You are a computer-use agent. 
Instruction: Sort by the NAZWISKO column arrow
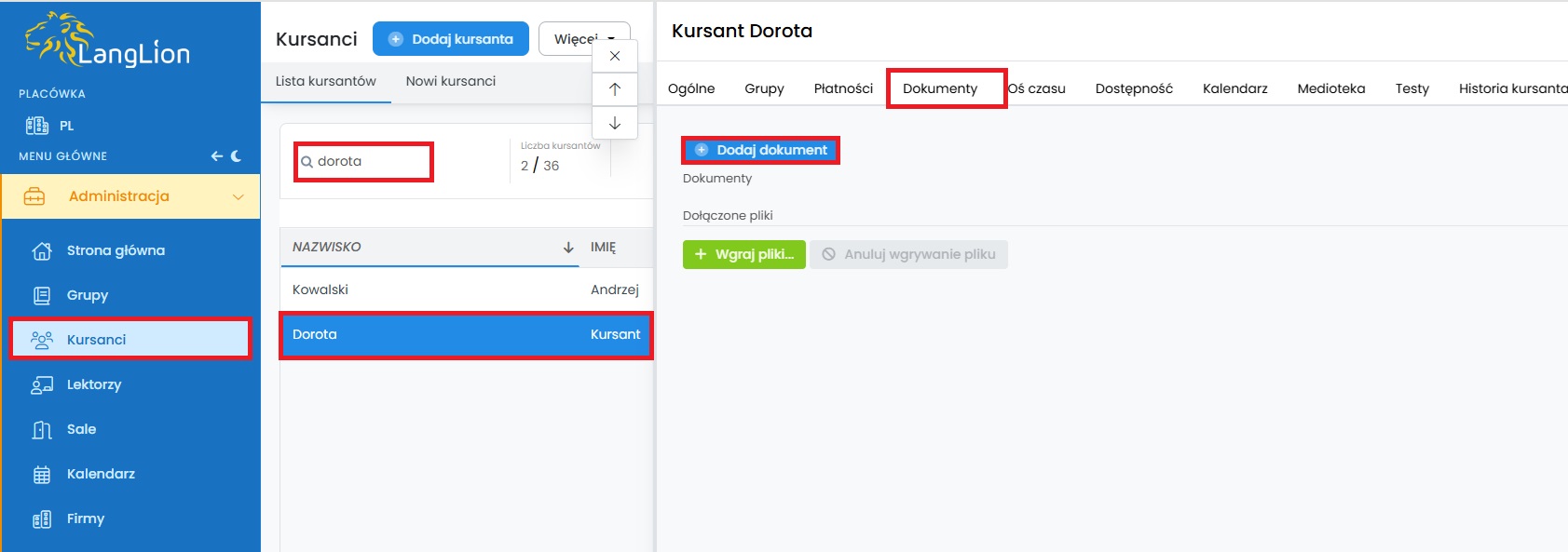pyautogui.click(x=568, y=248)
